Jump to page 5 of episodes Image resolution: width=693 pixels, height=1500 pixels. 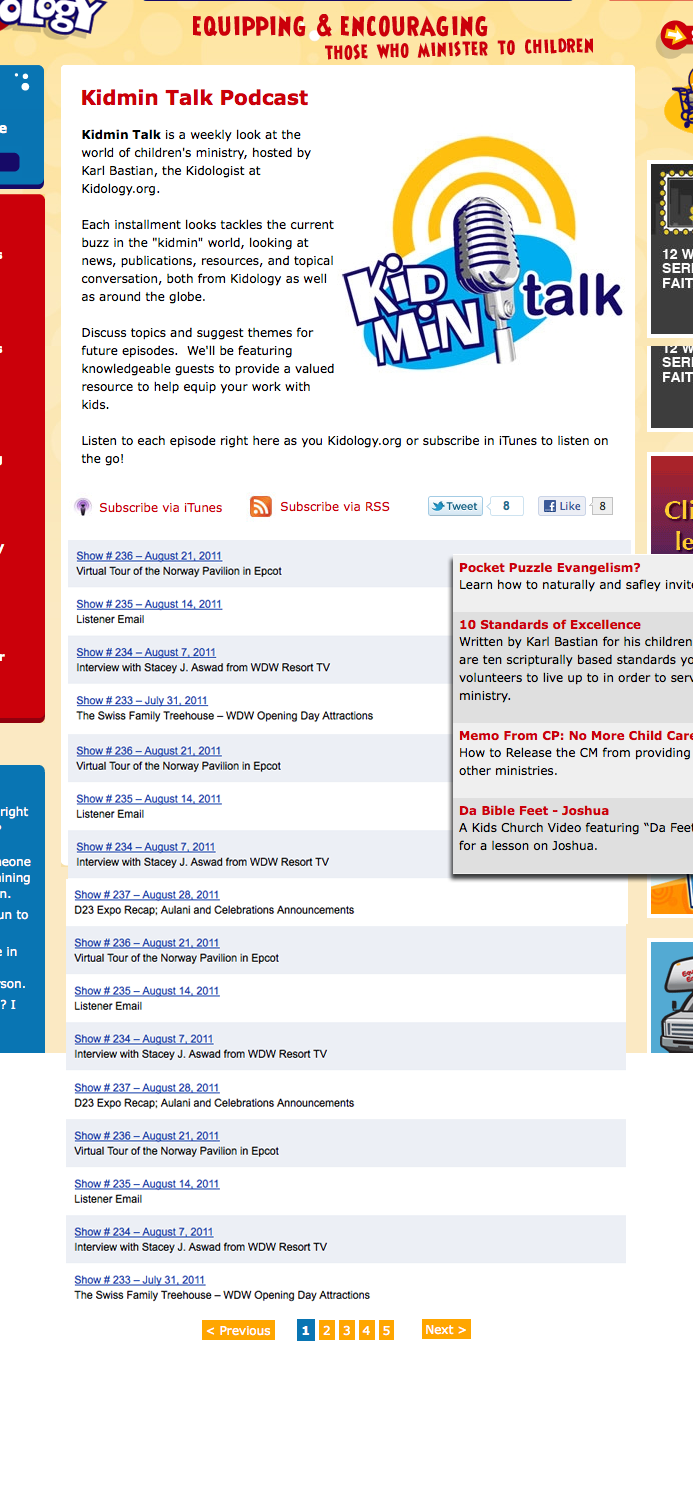386,1330
